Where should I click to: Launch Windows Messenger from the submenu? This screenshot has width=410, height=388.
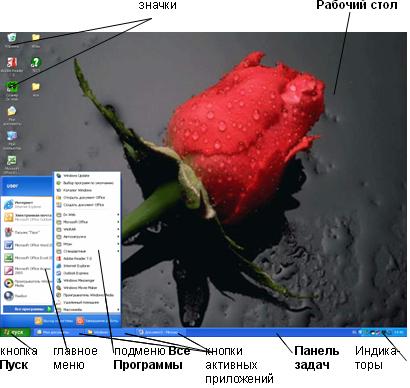[x=87, y=280]
